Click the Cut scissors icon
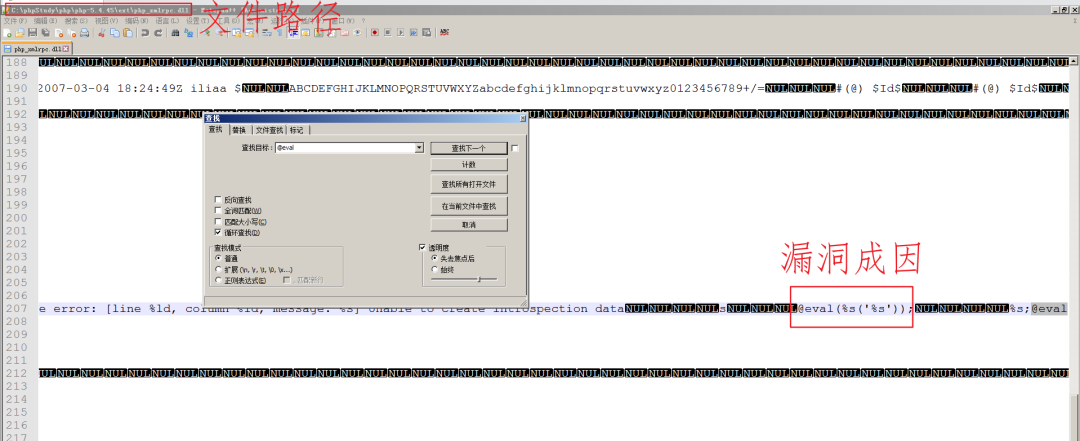Image resolution: width=1080 pixels, height=441 pixels. point(101,32)
